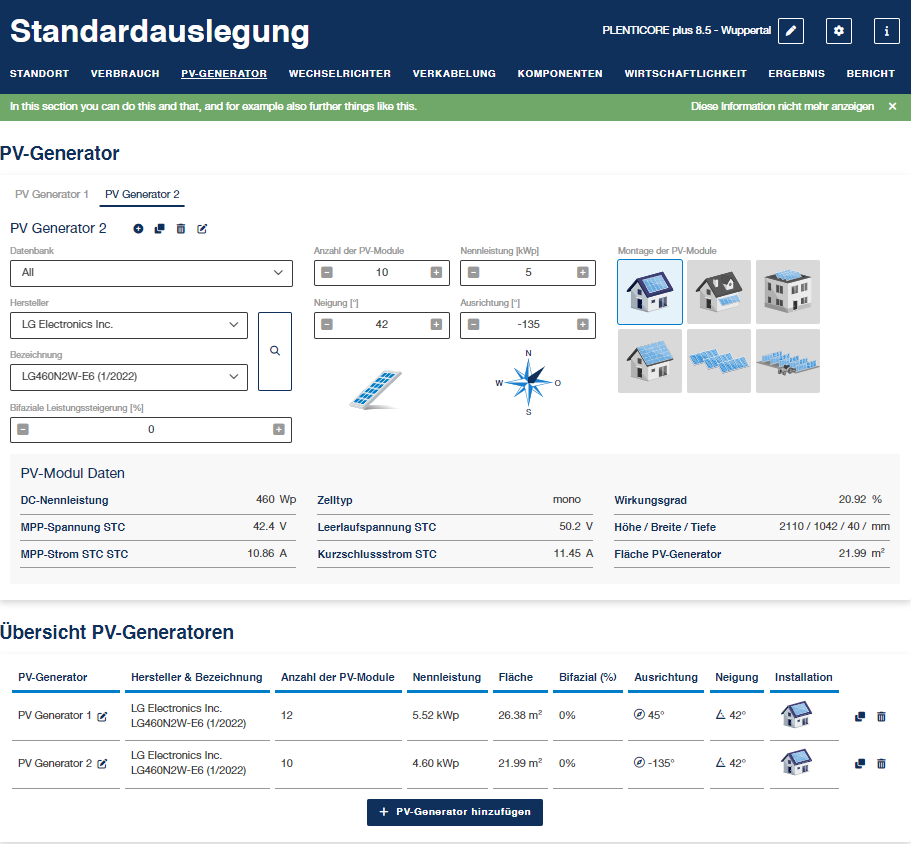Viewport: 911px width, 844px height.
Task: Edit PV Generator 1 in overview table
Action: click(x=102, y=716)
